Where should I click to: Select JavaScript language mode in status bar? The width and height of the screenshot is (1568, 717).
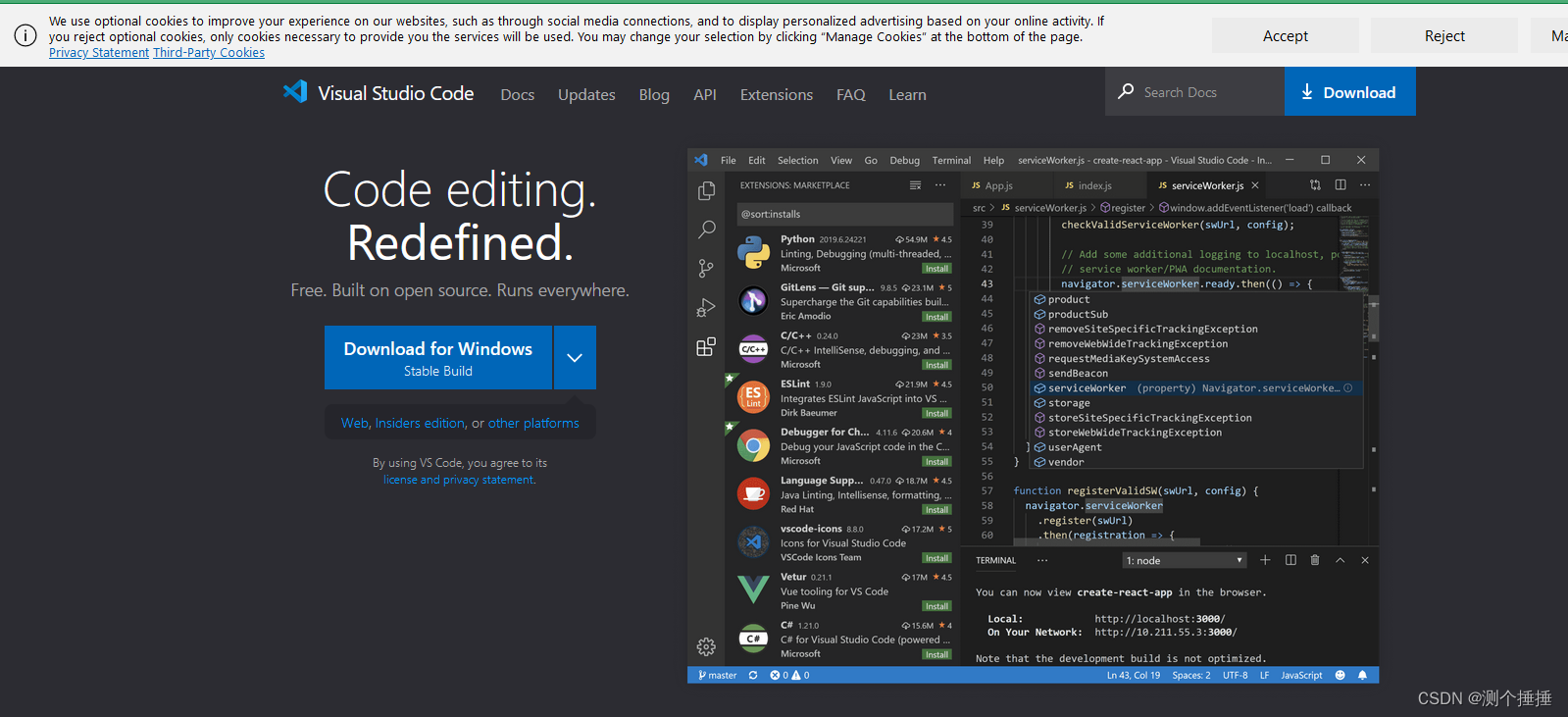coord(1301,675)
